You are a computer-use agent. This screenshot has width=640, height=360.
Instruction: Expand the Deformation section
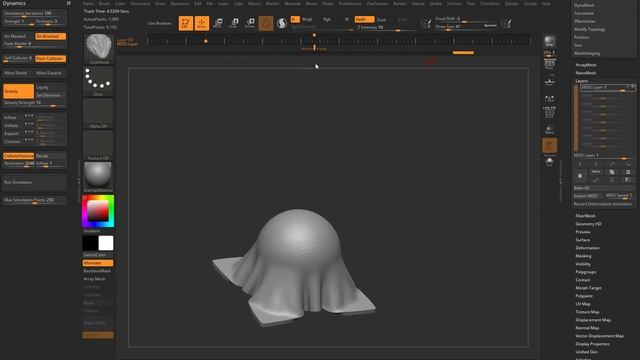pyautogui.click(x=587, y=248)
